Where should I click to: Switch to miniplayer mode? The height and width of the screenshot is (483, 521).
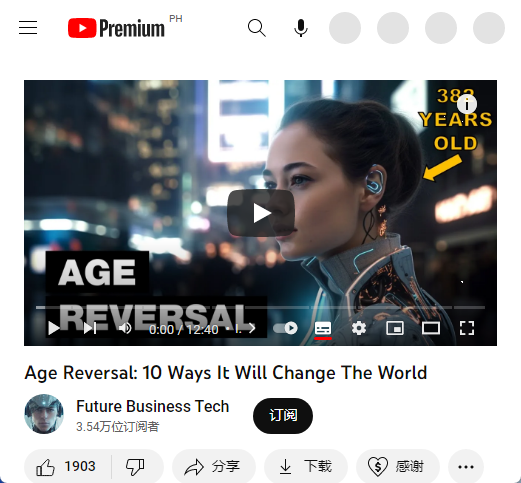pyautogui.click(x=395, y=328)
